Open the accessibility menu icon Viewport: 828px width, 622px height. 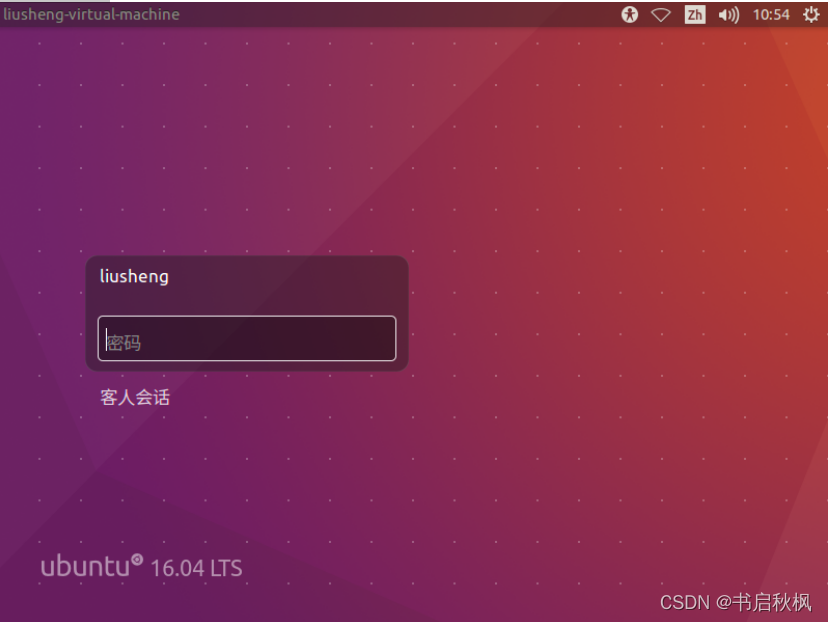coord(629,14)
